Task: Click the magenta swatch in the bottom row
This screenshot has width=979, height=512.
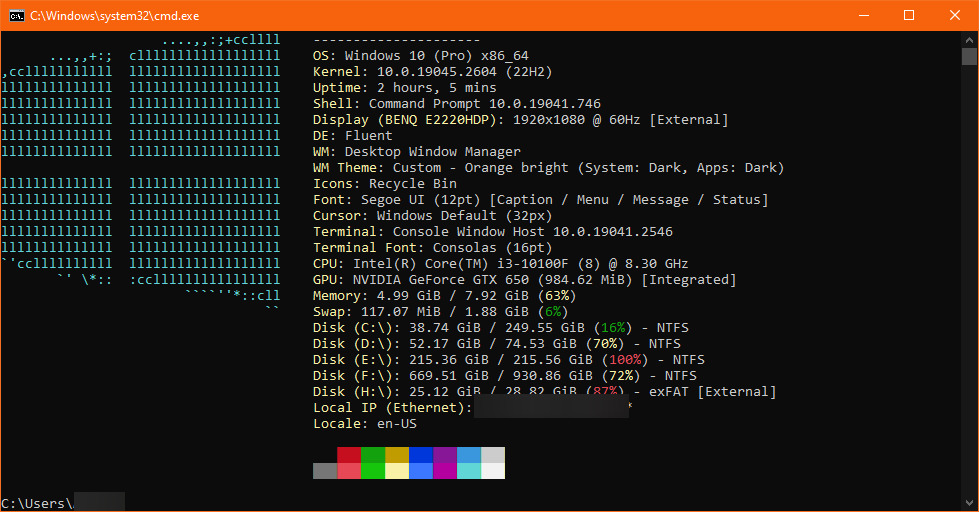Action: pyautogui.click(x=445, y=471)
